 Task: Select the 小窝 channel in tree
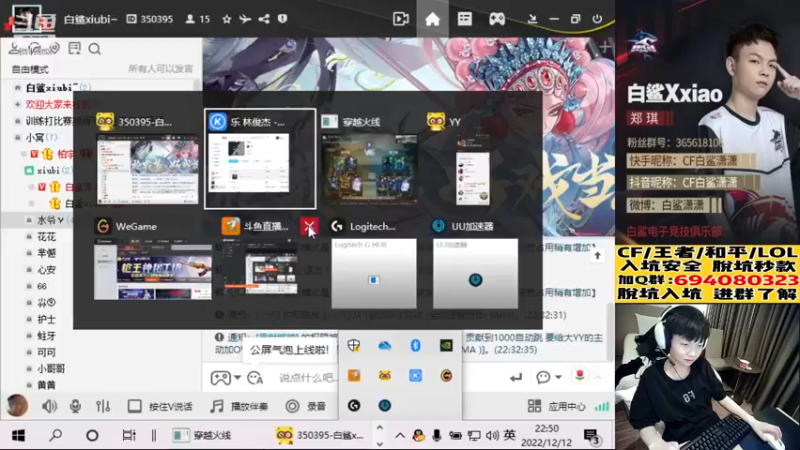tap(41, 137)
